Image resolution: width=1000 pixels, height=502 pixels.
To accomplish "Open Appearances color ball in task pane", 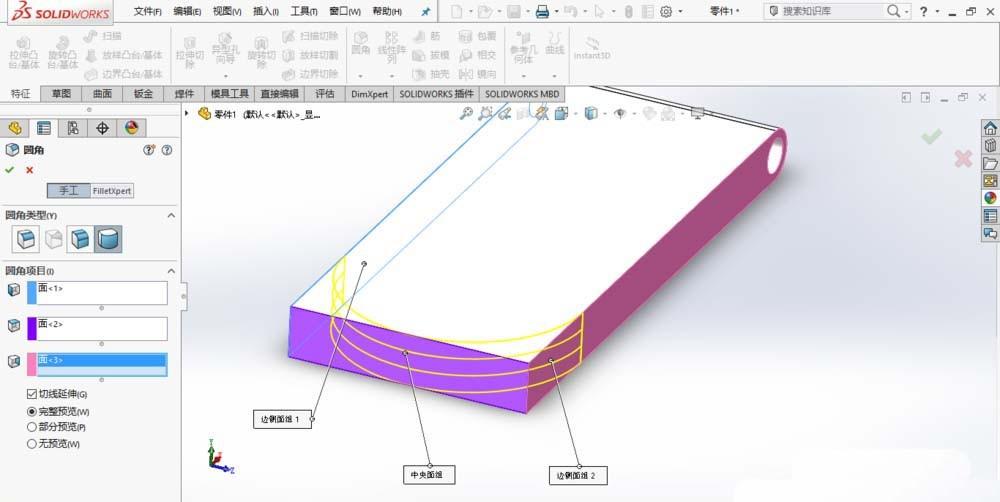I will (x=990, y=198).
